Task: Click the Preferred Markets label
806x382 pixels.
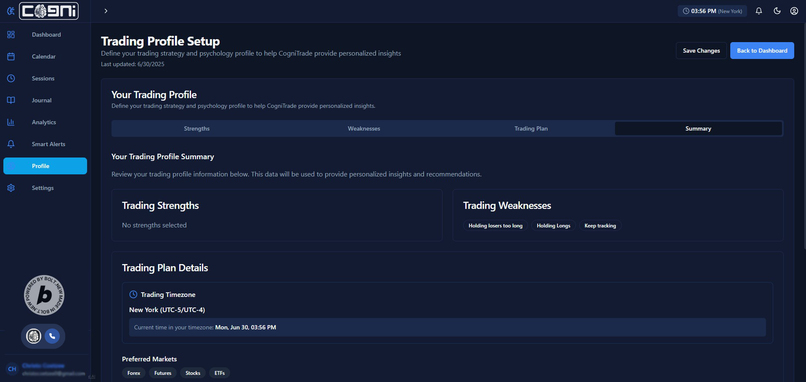Action: pos(150,359)
